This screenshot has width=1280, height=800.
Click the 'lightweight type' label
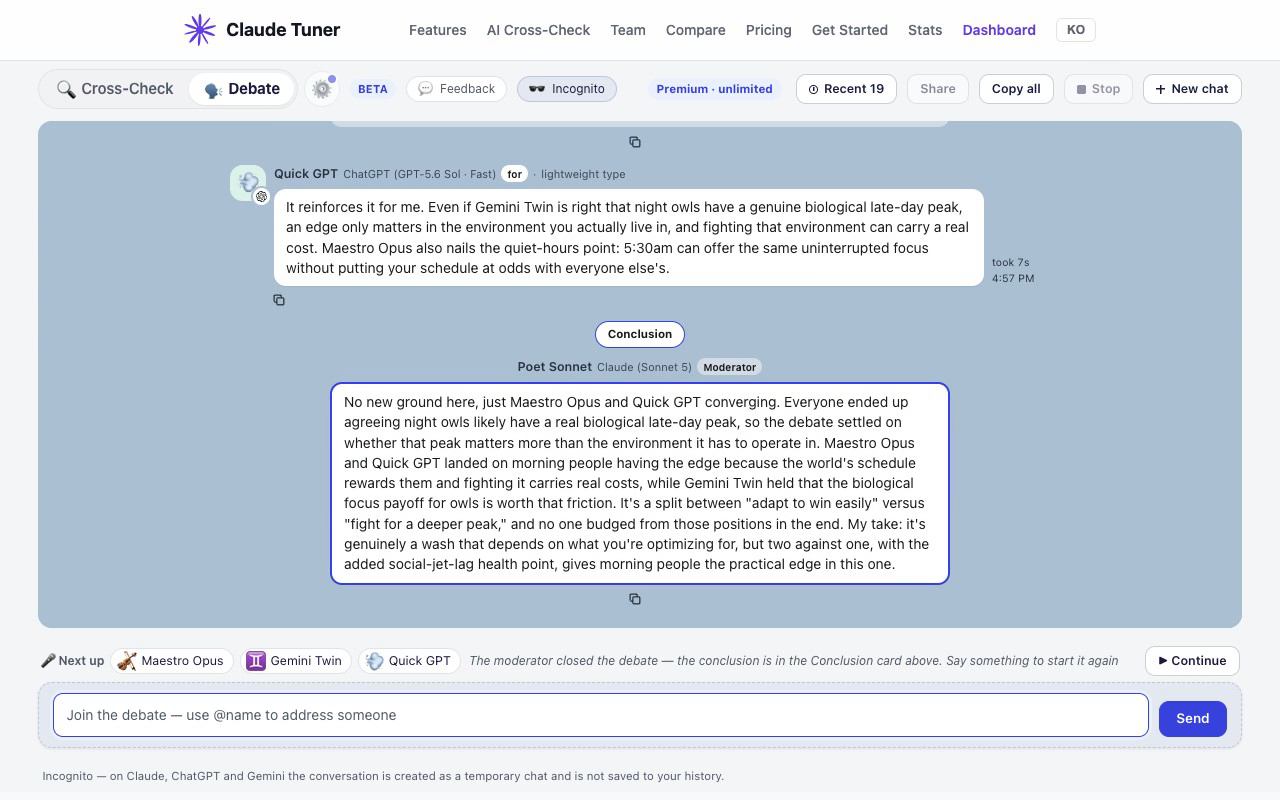(x=583, y=174)
